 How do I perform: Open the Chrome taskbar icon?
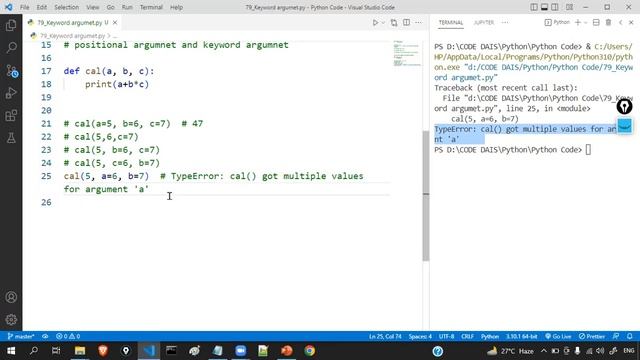(309, 351)
